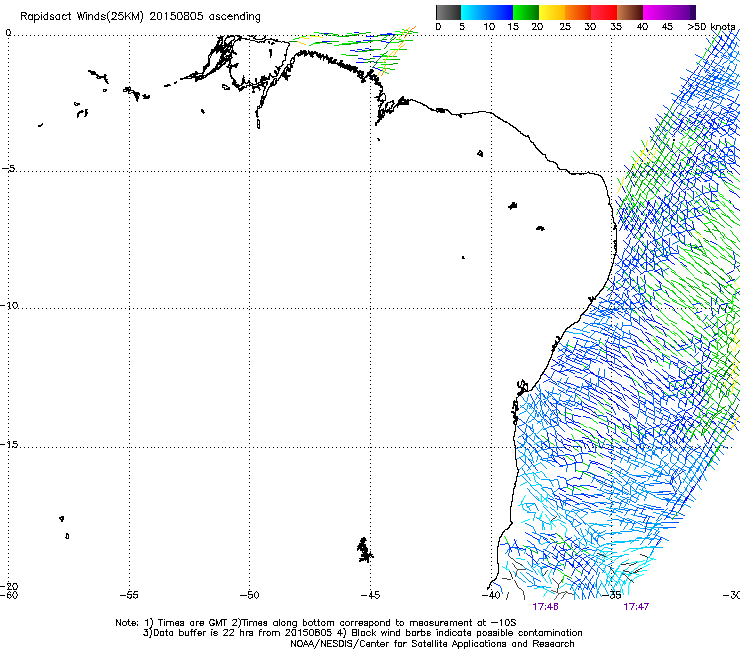Click the '-50' longitude axis label
This screenshot has width=740, height=650.
(x=250, y=595)
